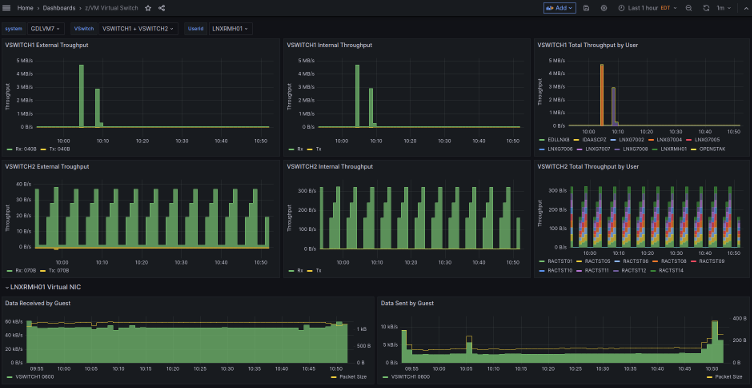Image resolution: width=752 pixels, height=388 pixels.
Task: Open dashboard settings gear icon
Action: coord(604,8)
